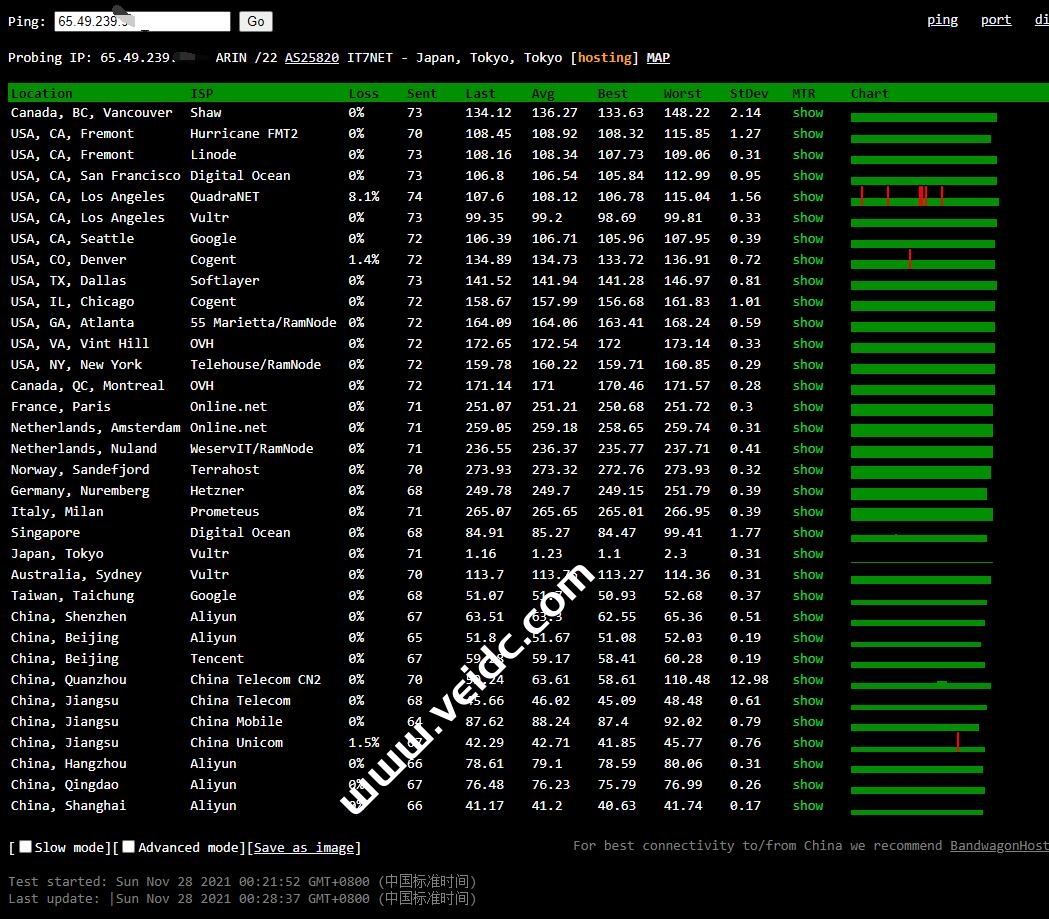The height and width of the screenshot is (919, 1049).
Task: Show MTR for Seattle Google row
Action: click(x=807, y=239)
